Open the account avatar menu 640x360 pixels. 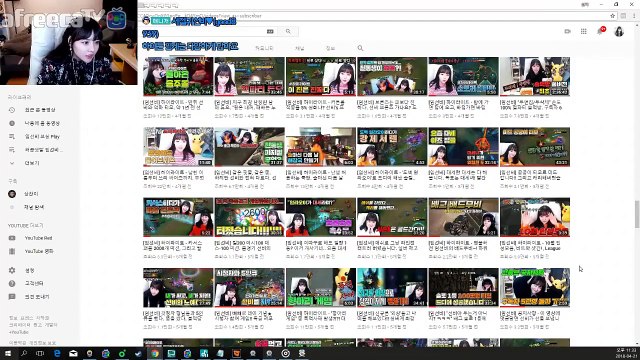click(x=619, y=31)
